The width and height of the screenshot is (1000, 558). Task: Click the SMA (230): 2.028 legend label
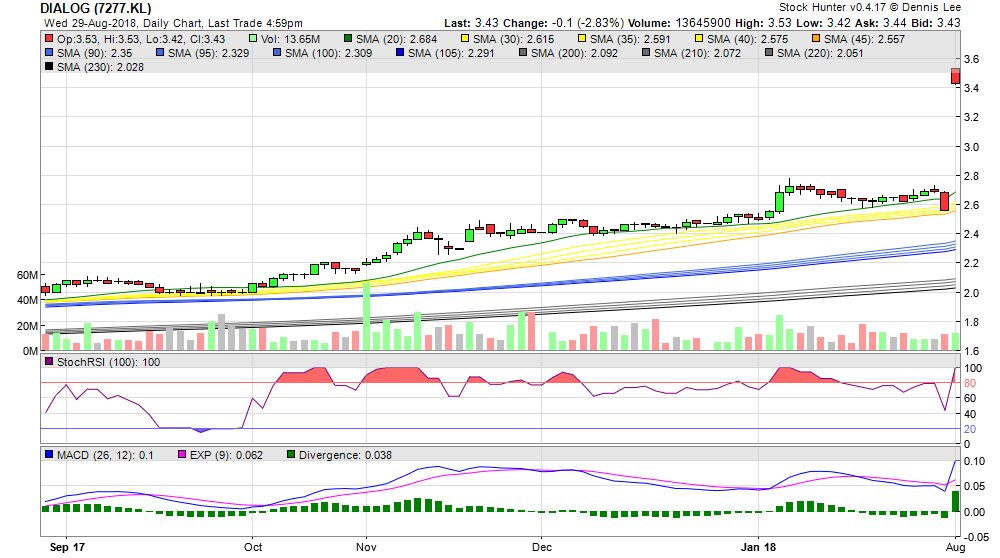click(100, 67)
